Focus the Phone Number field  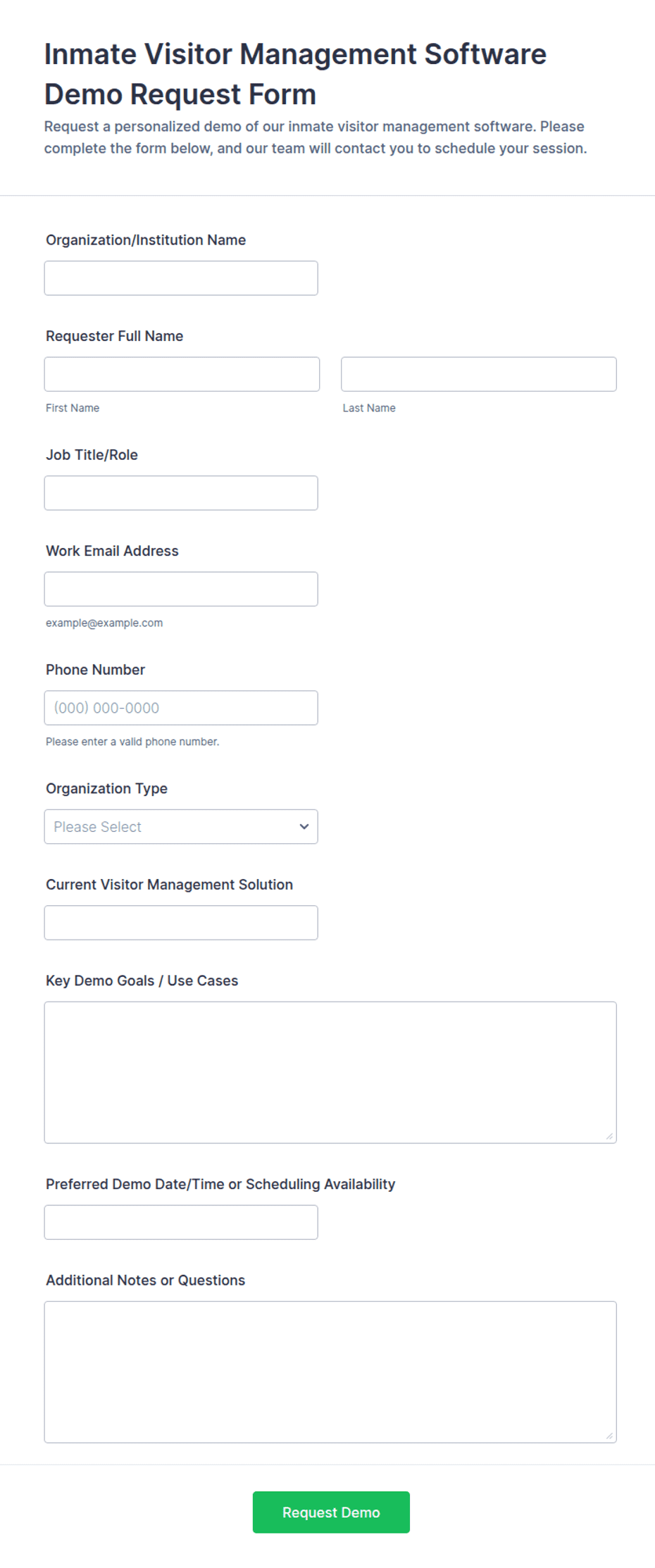coord(181,708)
